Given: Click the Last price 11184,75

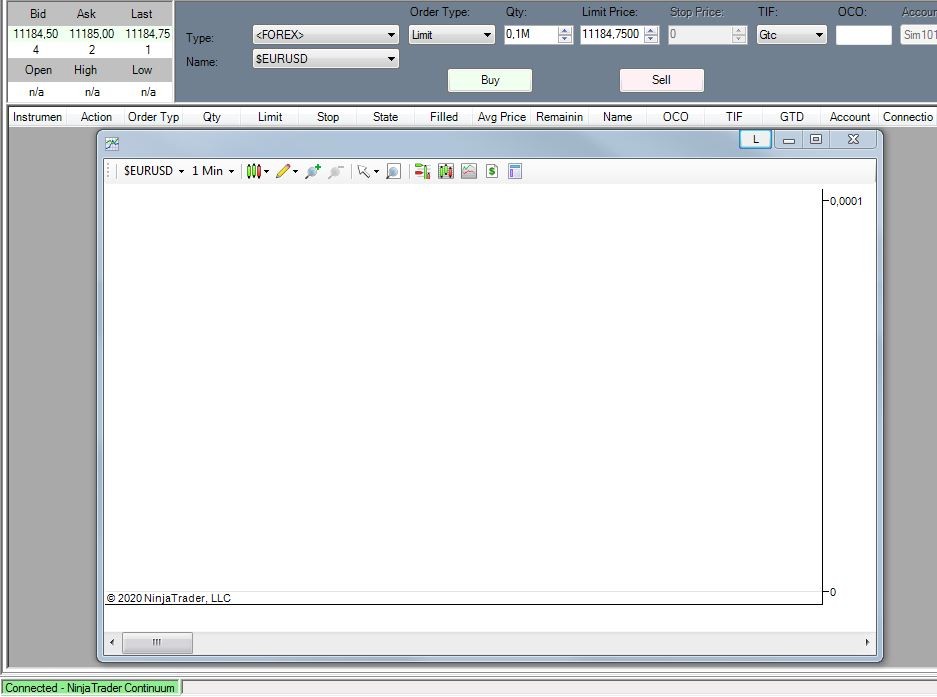Looking at the screenshot, I should (148, 34).
